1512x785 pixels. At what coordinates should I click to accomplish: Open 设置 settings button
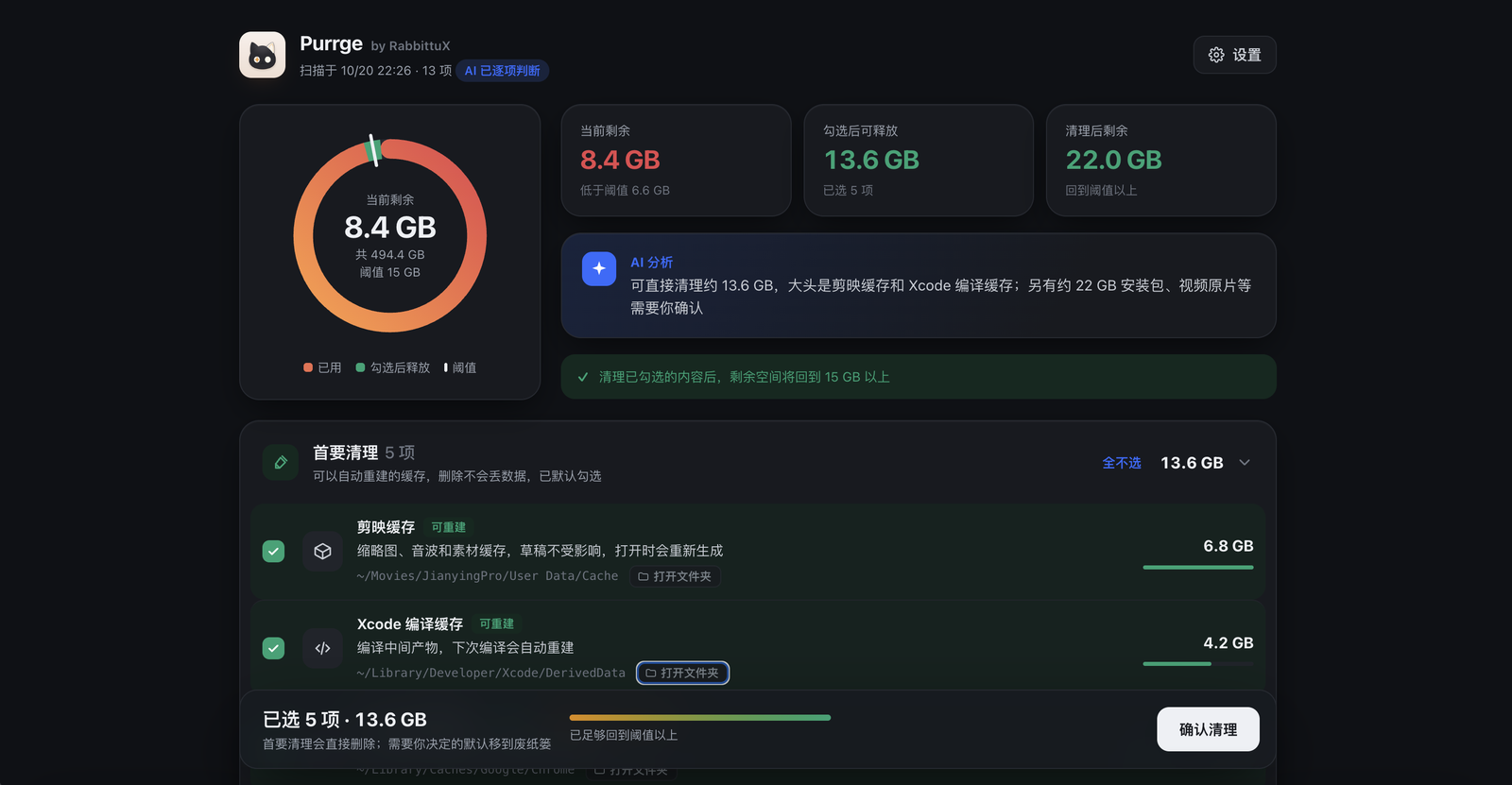click(1234, 55)
